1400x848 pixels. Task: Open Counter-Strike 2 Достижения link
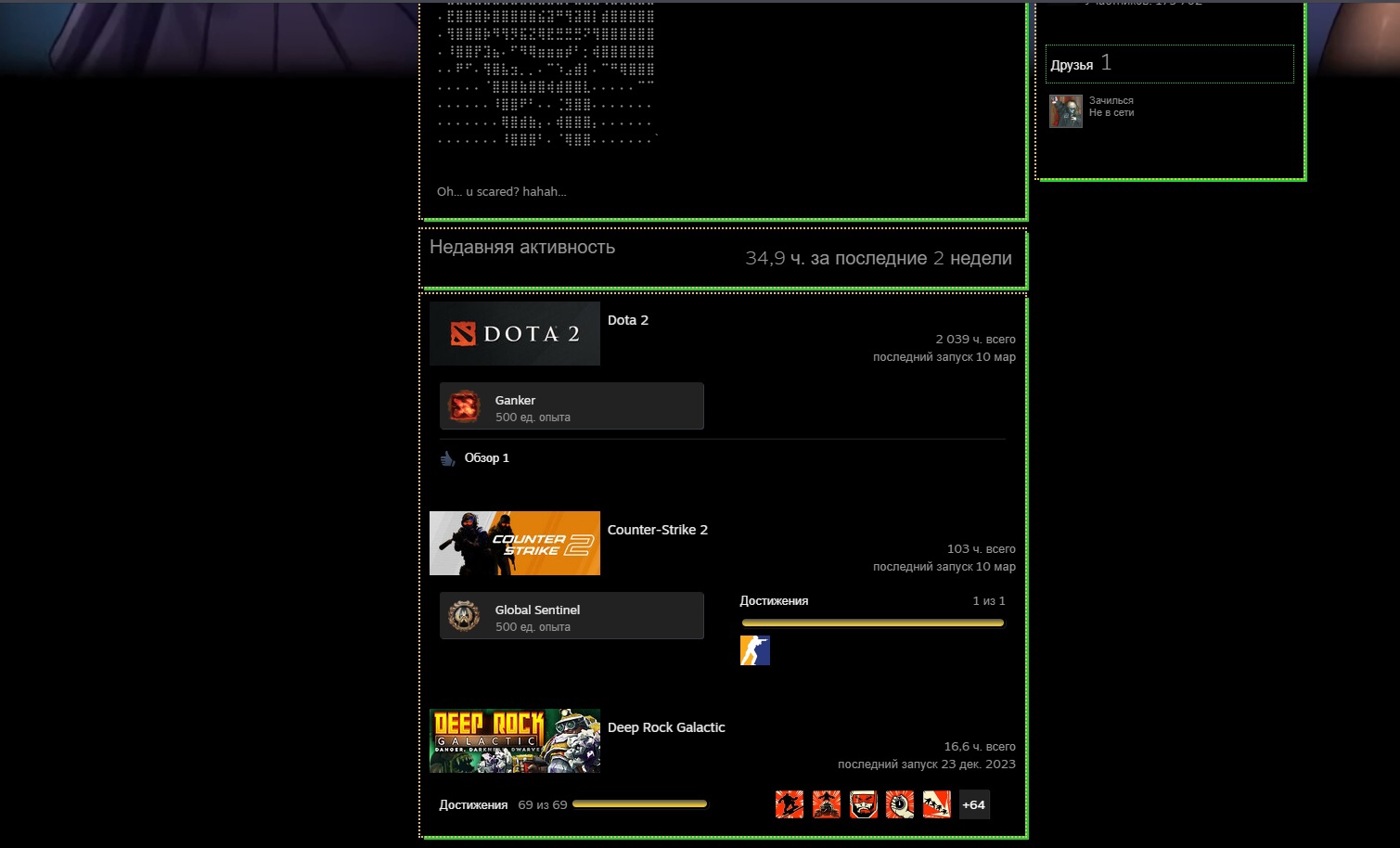pyautogui.click(x=774, y=601)
